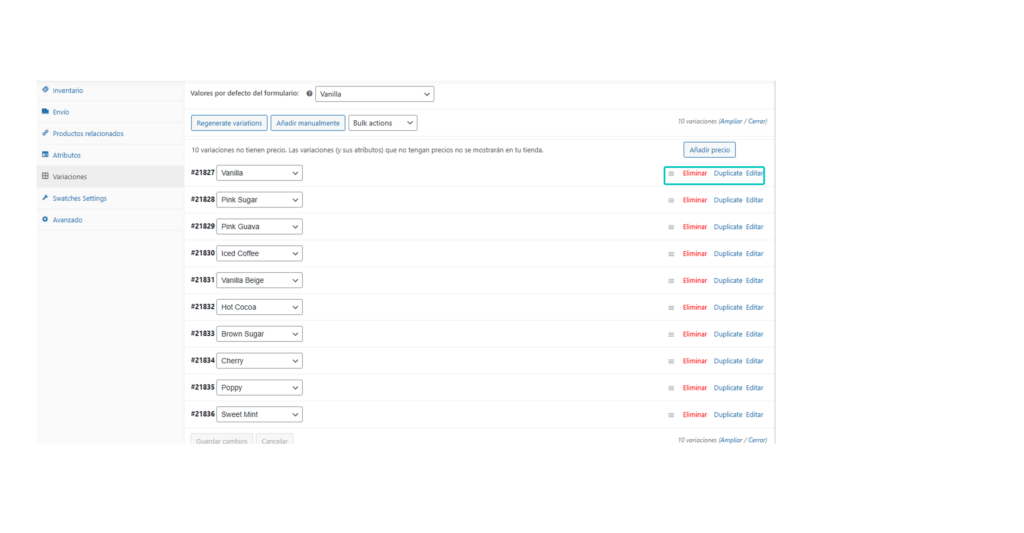The width and height of the screenshot is (1024, 533).
Task: Open the Productos relacionados tab
Action: point(88,133)
